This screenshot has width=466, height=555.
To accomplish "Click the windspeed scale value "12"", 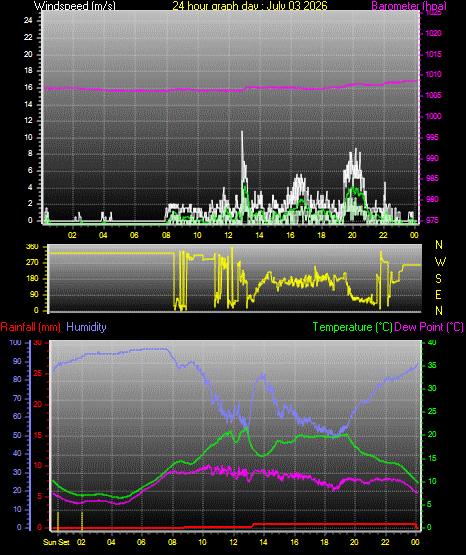I will (28, 120).
